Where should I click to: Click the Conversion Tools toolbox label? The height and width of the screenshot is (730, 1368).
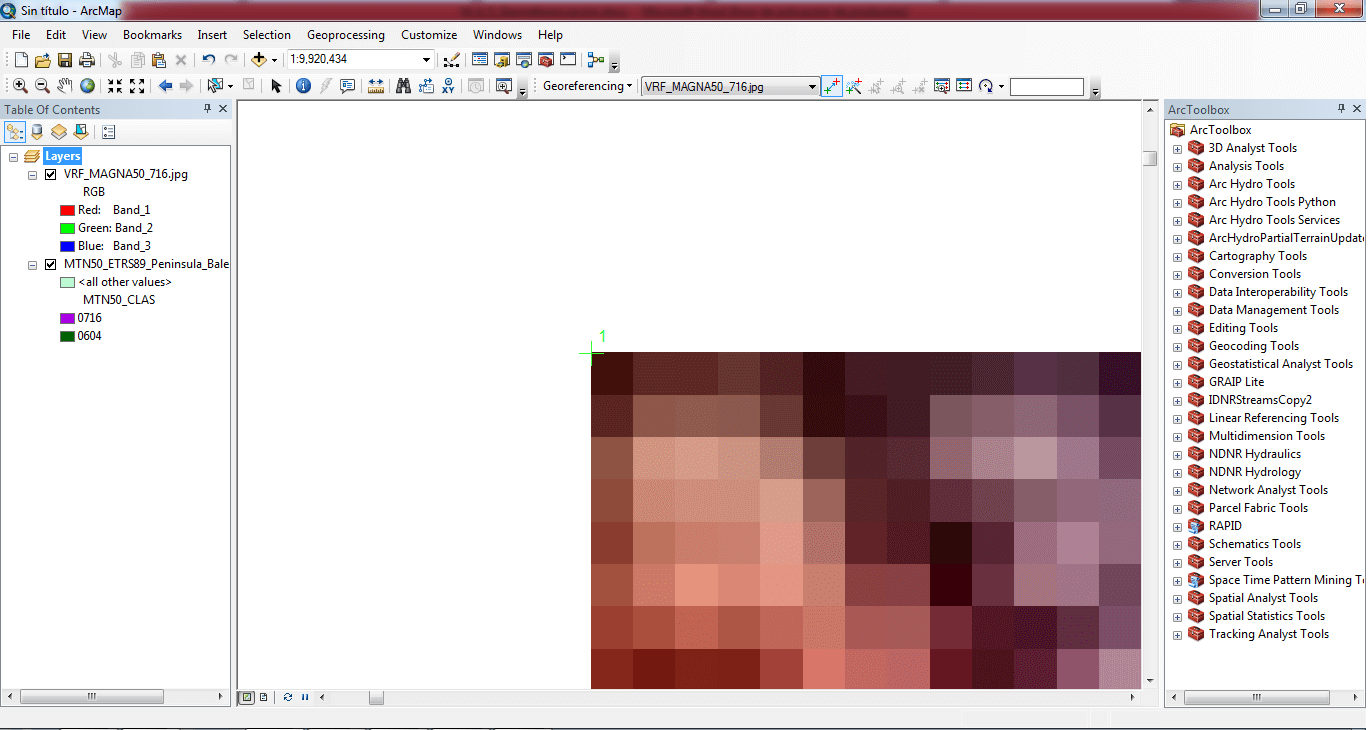tap(1254, 274)
